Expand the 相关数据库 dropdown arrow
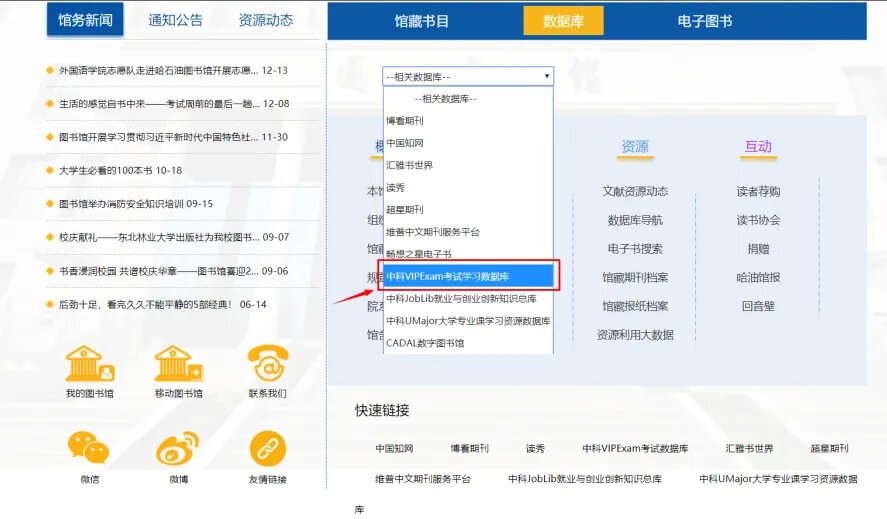Image resolution: width=887 pixels, height=519 pixels. (546, 76)
